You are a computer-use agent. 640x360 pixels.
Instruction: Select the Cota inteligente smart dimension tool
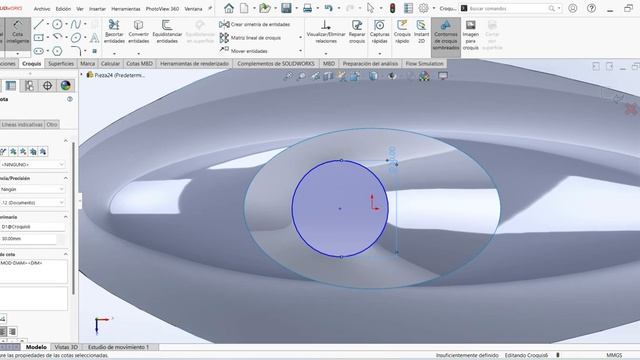pyautogui.click(x=18, y=33)
